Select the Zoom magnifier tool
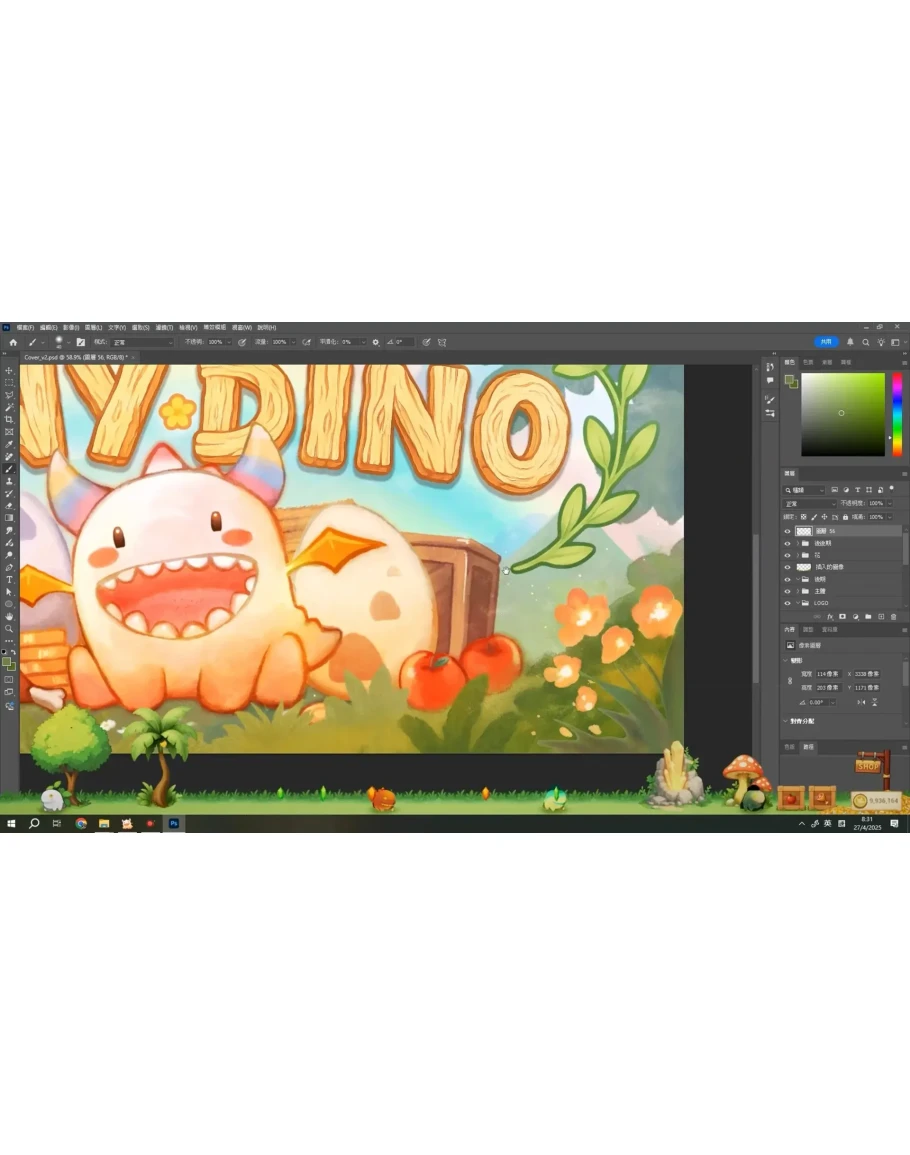The image size is (910, 1155). (9, 628)
